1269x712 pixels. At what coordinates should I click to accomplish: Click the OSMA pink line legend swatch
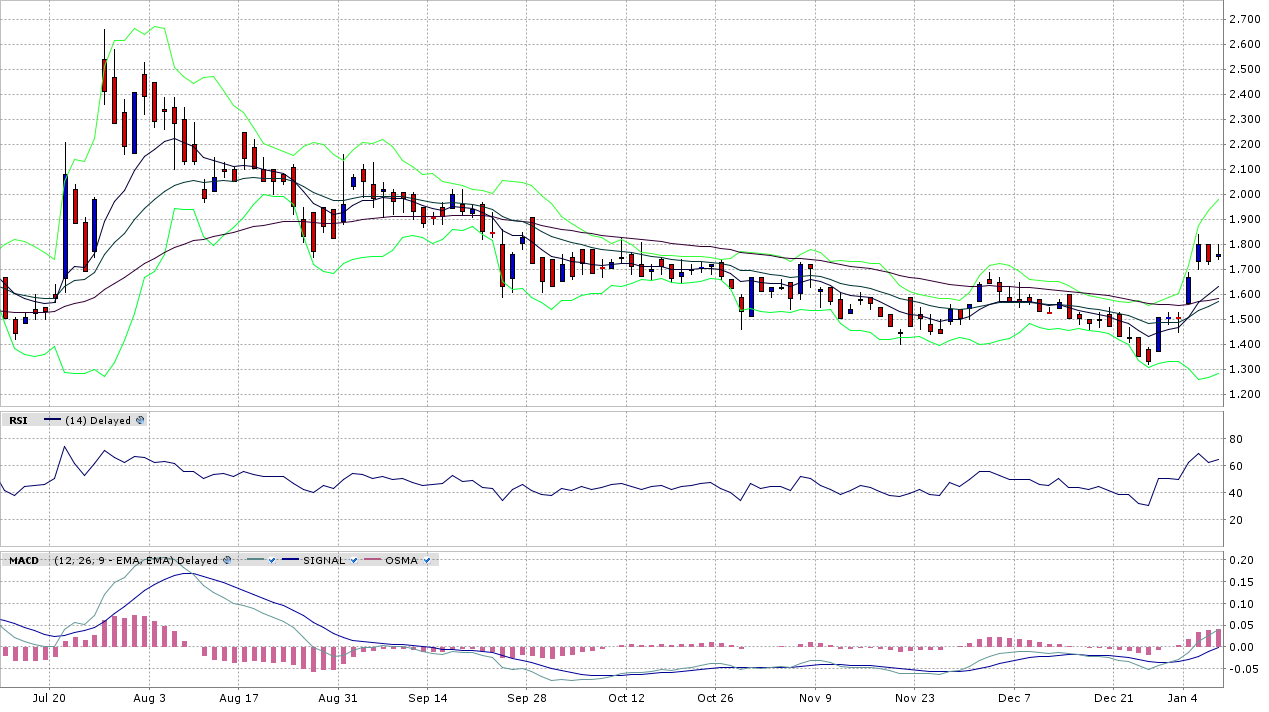pos(372,560)
